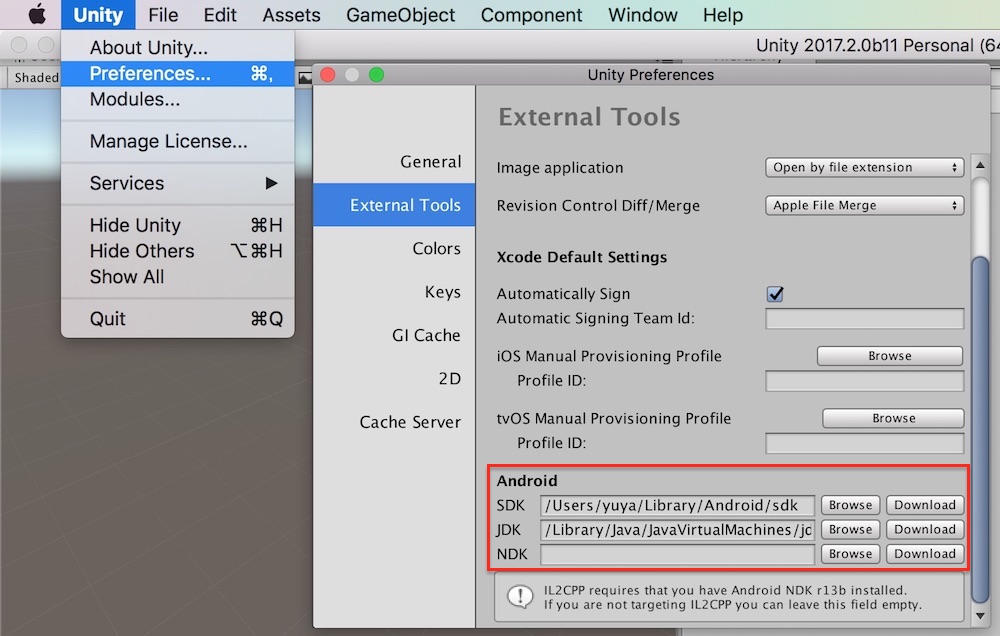Viewport: 1000px width, 636px height.
Task: Switch to 2D preferences tab
Action: coord(394,378)
